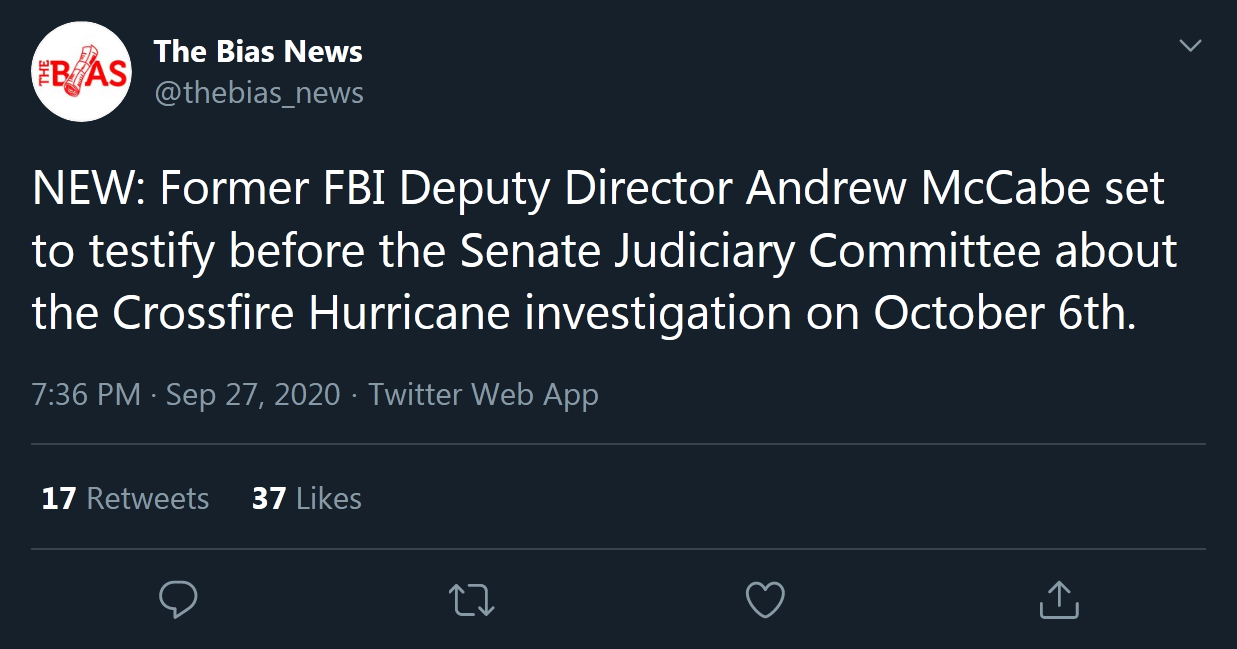Viewport: 1237px width, 649px height.
Task: View the 17 Retweets list
Action: coord(125,498)
